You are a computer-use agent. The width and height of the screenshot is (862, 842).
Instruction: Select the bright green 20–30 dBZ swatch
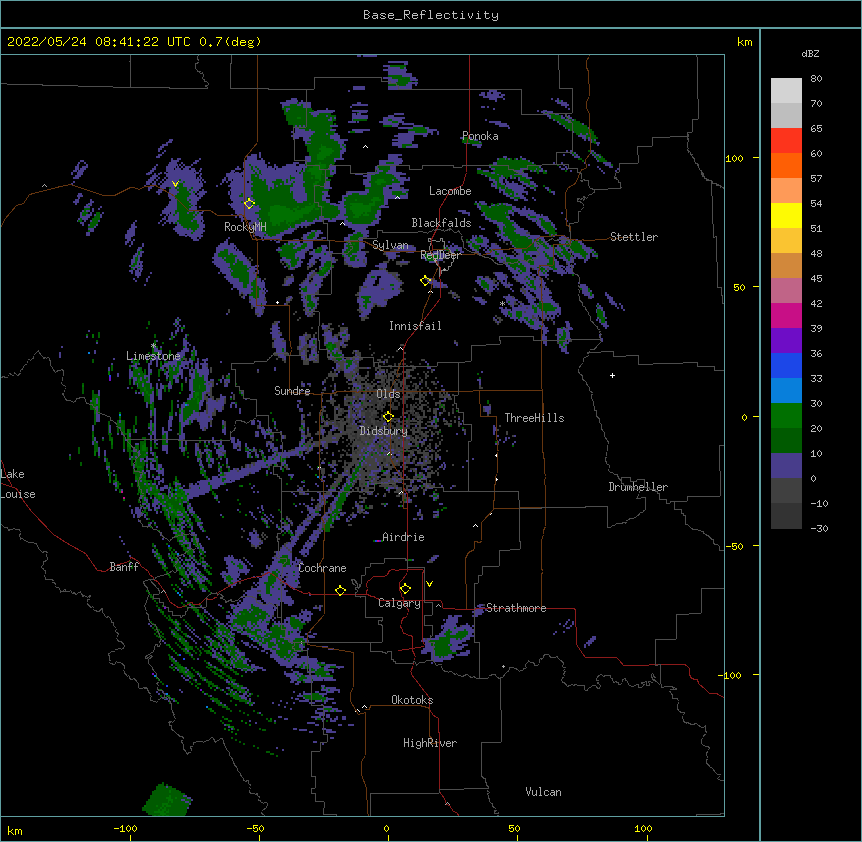[786, 416]
